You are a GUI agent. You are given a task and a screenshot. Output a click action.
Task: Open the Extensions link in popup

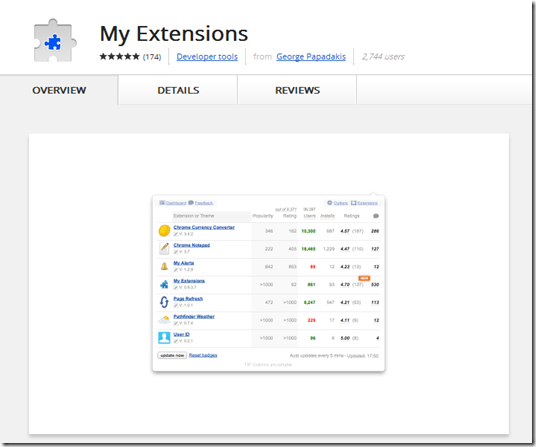coord(367,203)
